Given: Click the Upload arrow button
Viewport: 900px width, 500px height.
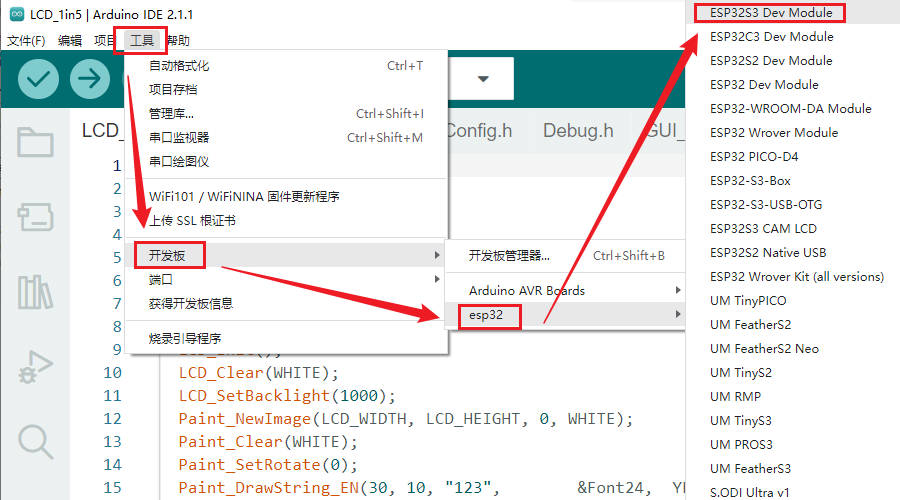Looking at the screenshot, I should (90, 79).
